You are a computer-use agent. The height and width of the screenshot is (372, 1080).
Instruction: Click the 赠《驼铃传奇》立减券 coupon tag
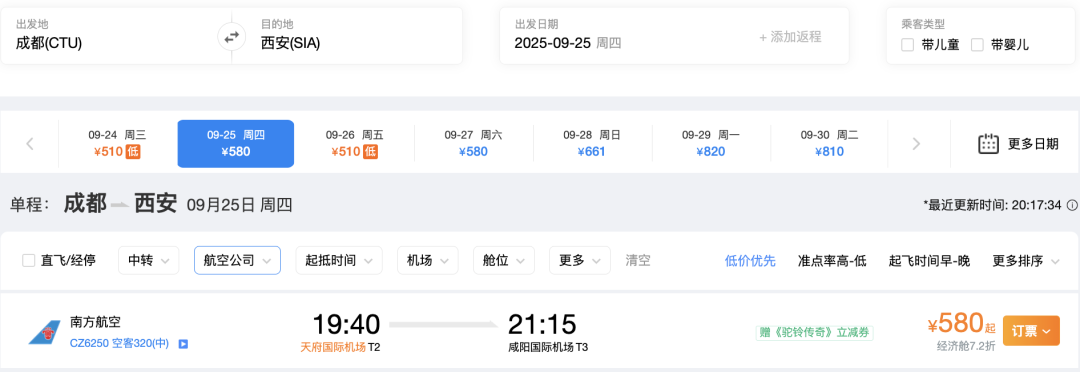(x=814, y=333)
